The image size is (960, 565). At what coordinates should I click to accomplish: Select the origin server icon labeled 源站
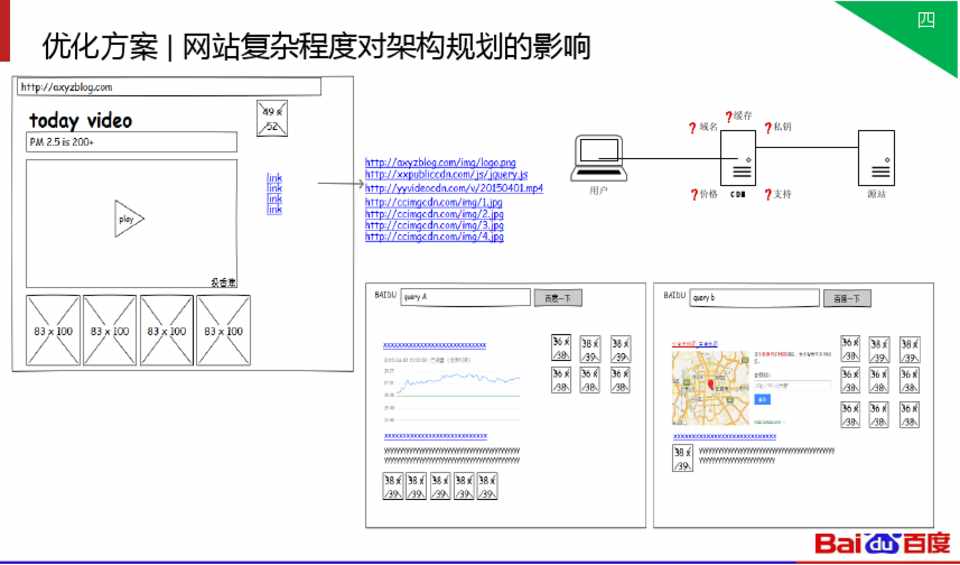point(876,158)
